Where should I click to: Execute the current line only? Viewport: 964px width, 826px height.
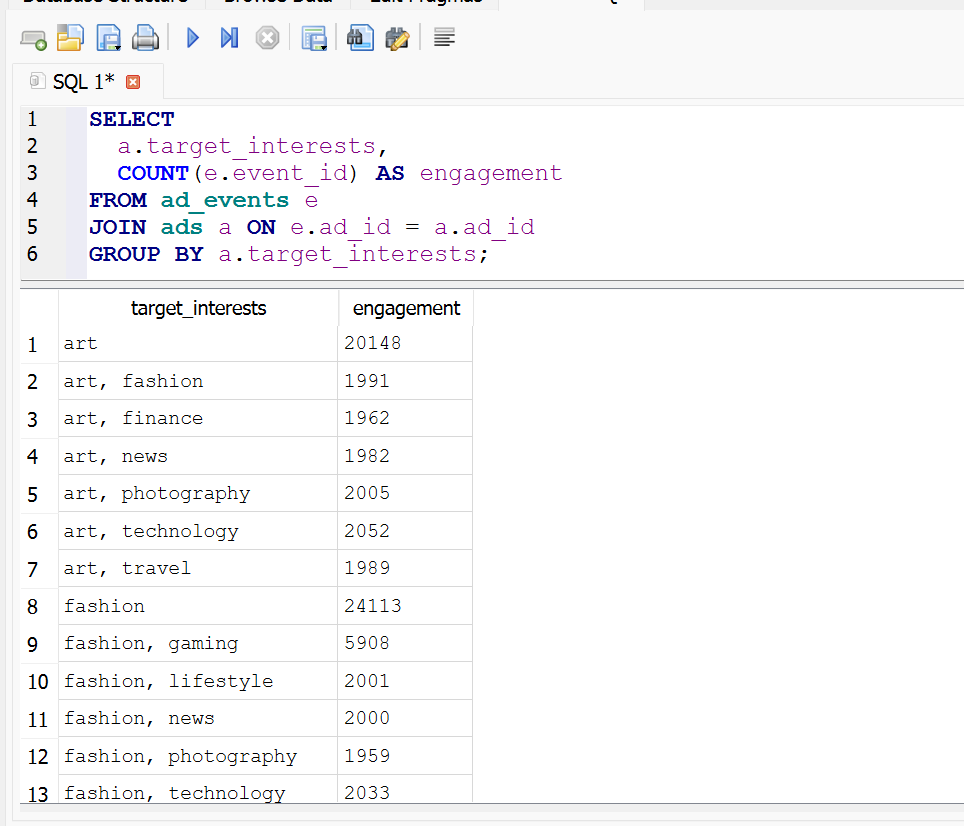229,39
